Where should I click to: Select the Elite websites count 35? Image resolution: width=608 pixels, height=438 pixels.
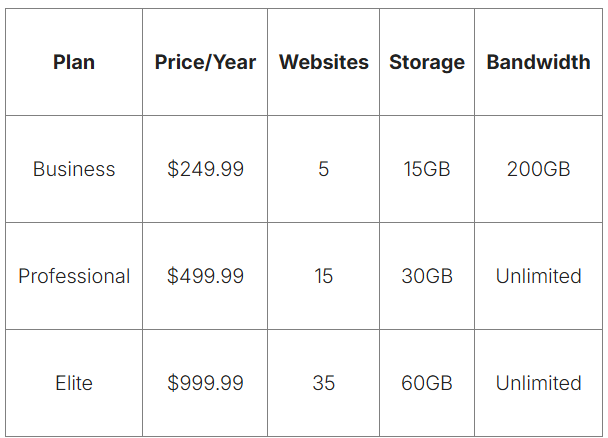[x=323, y=383]
